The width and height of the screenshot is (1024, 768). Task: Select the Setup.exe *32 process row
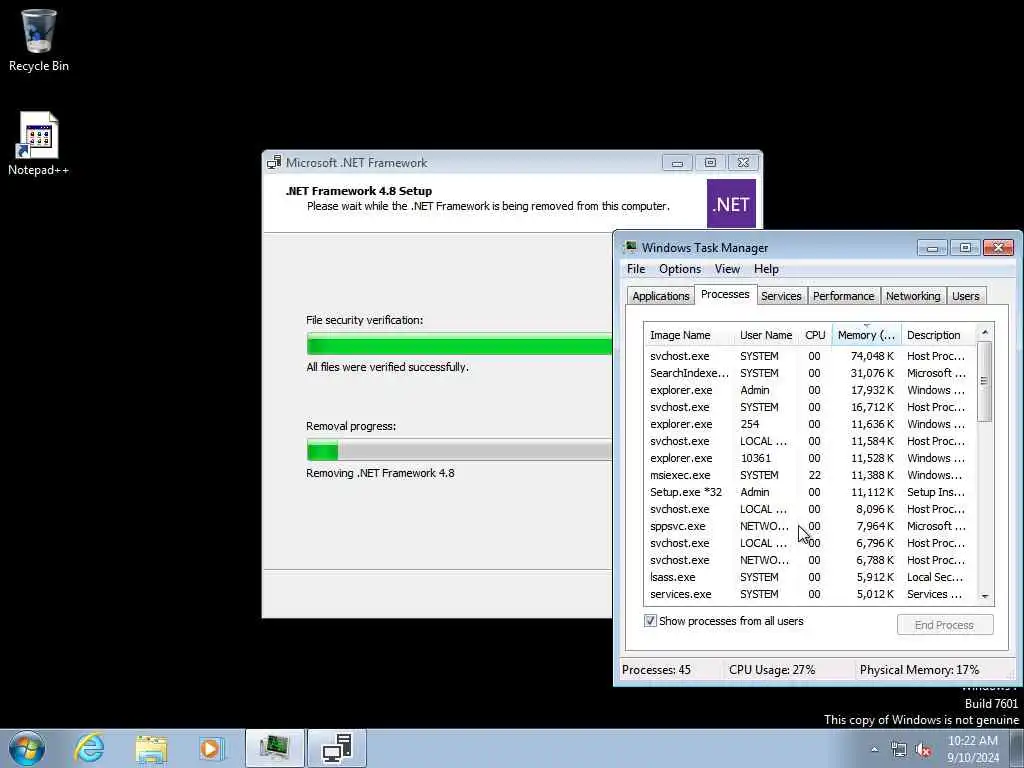click(x=809, y=492)
